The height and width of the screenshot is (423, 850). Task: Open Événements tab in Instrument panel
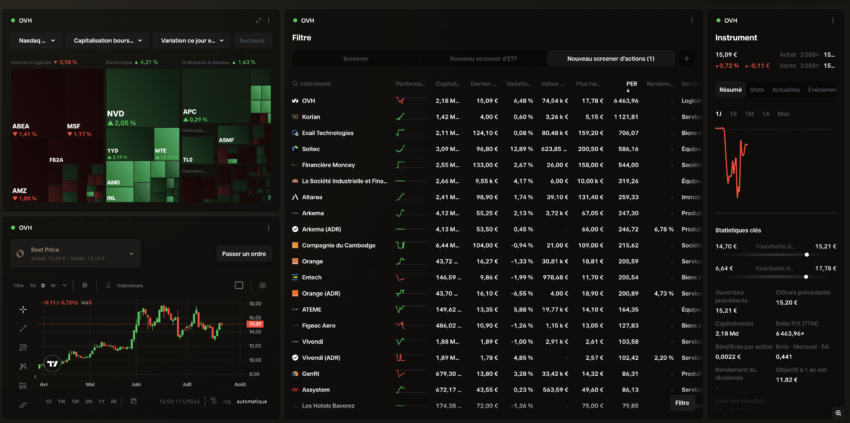(x=822, y=90)
